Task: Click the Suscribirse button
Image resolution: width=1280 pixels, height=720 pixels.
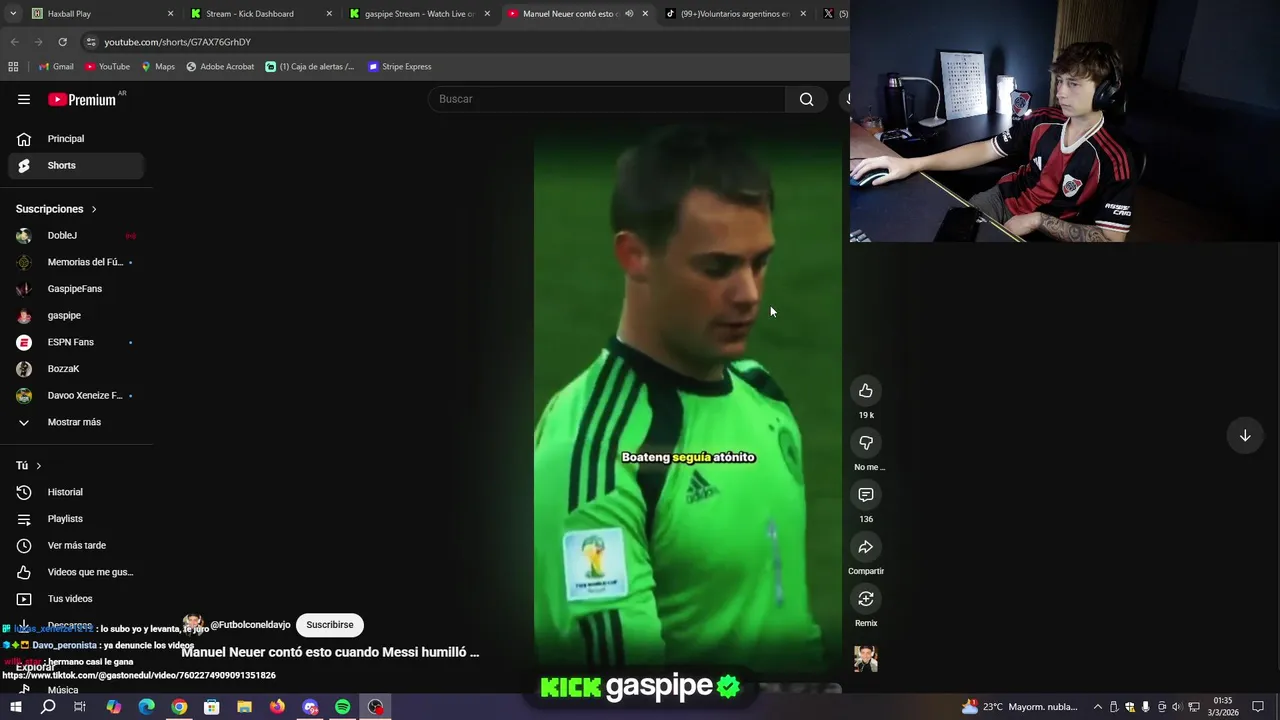Action: (330, 625)
